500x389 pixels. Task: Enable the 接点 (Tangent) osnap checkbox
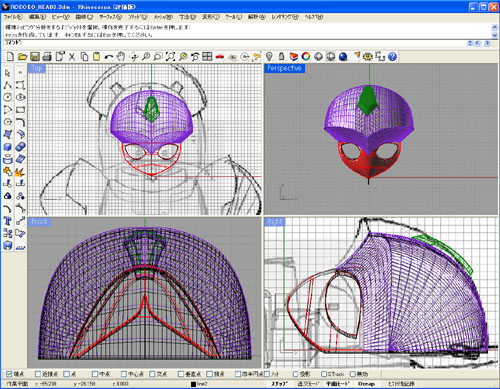[x=210, y=374]
